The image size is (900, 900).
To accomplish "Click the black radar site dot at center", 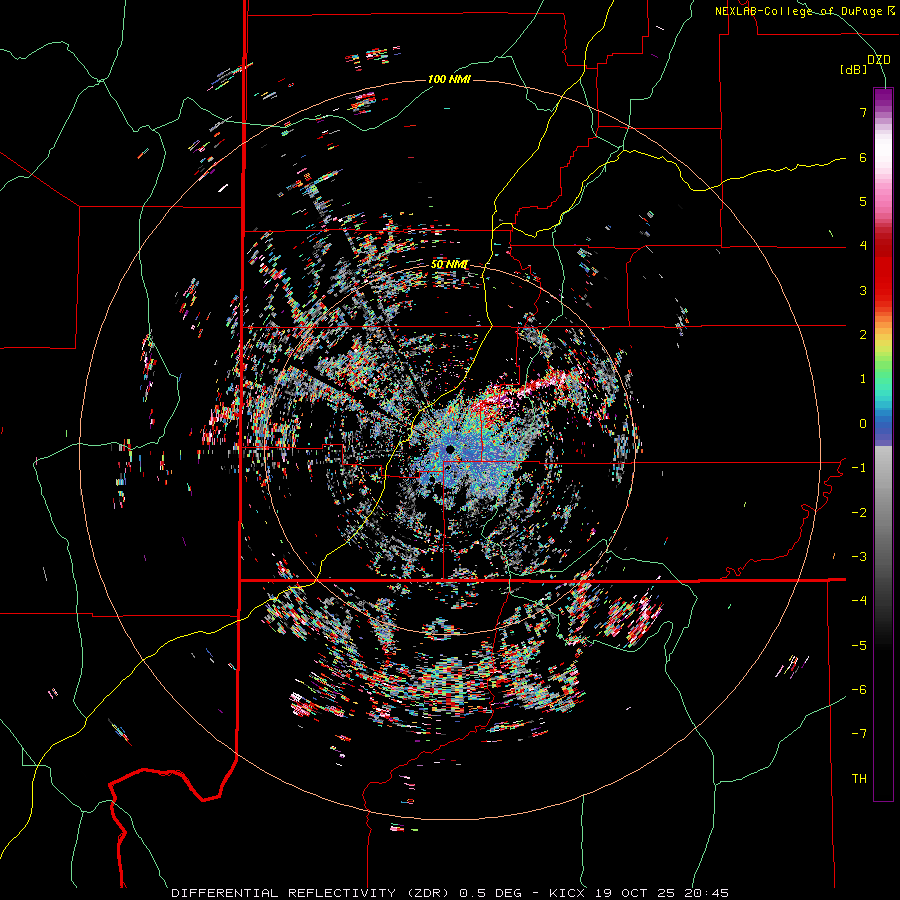I will pyautogui.click(x=449, y=449).
